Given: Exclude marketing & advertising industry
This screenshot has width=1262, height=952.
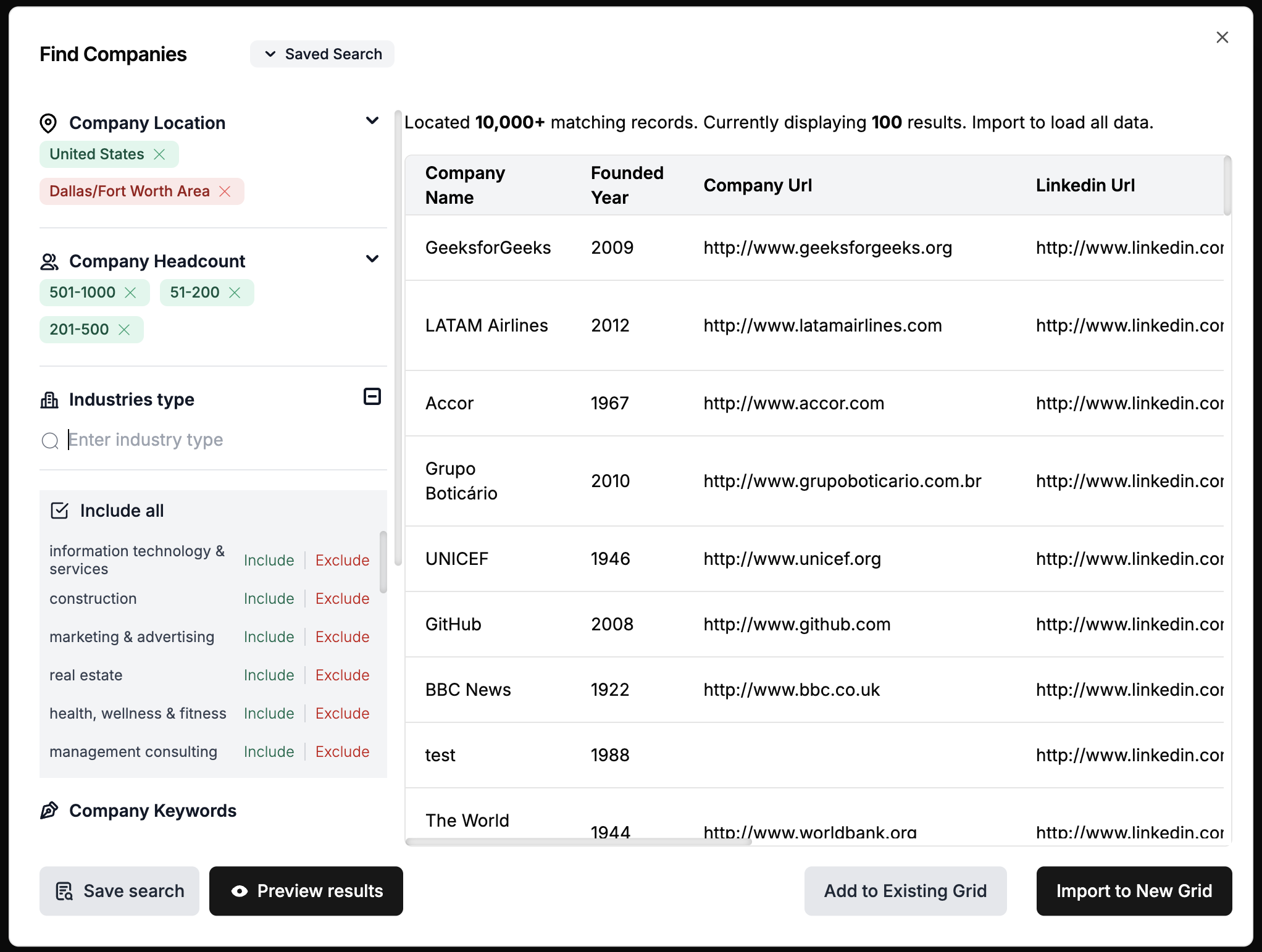Looking at the screenshot, I should pyautogui.click(x=343, y=637).
